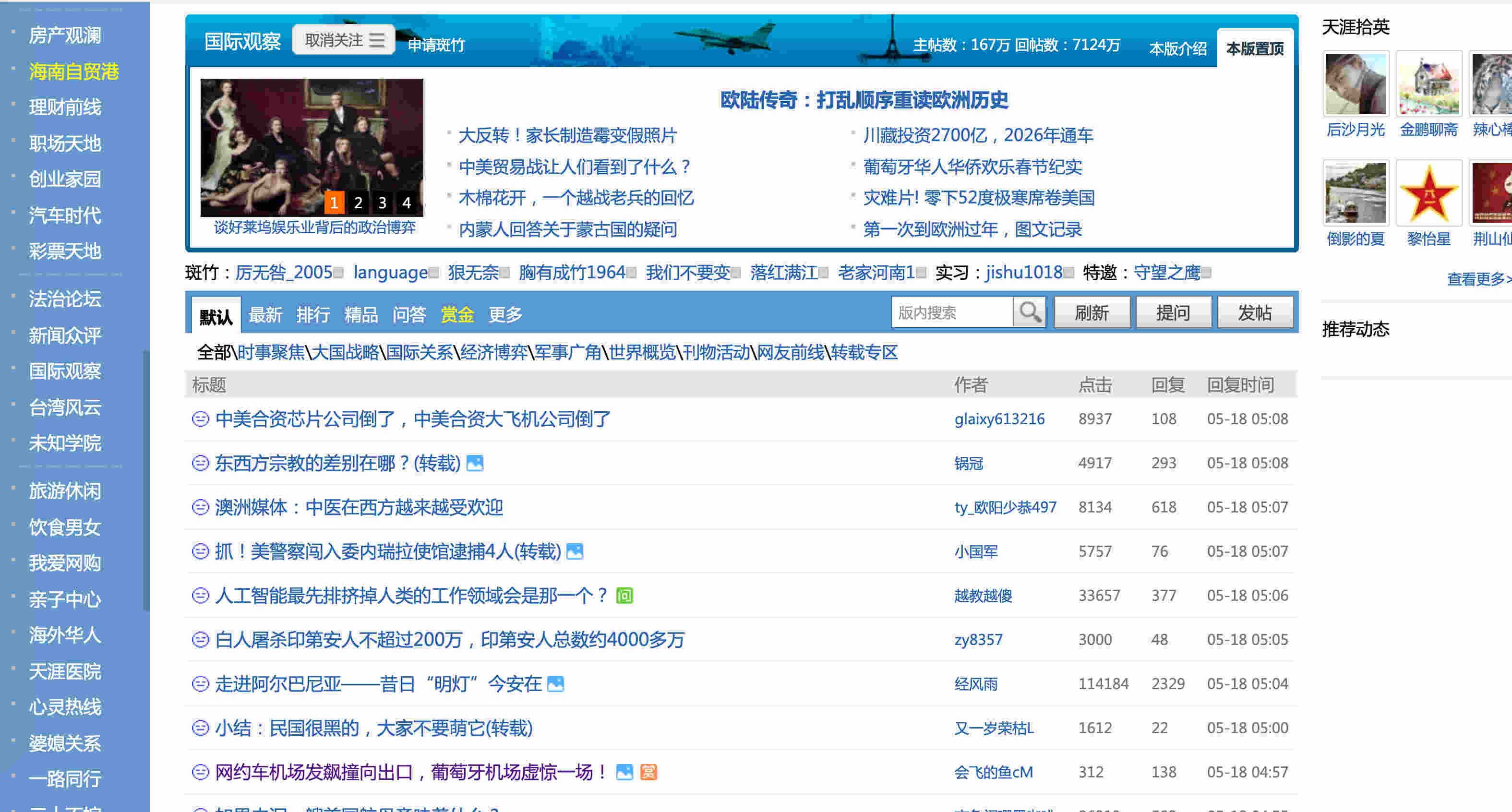Expand the 更多 sorting options

coord(505,315)
